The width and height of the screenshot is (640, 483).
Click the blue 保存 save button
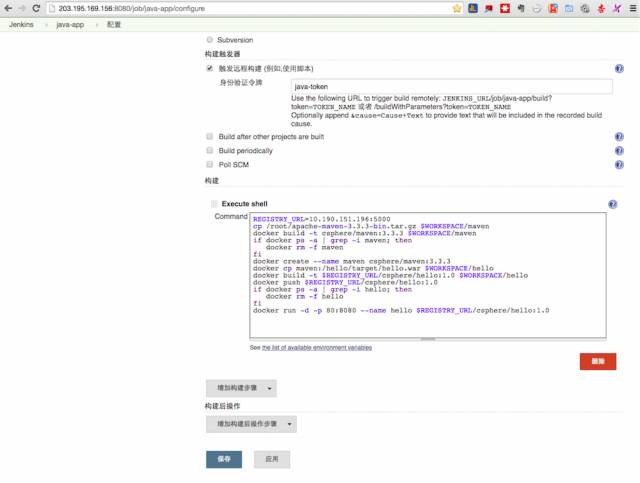pos(224,459)
